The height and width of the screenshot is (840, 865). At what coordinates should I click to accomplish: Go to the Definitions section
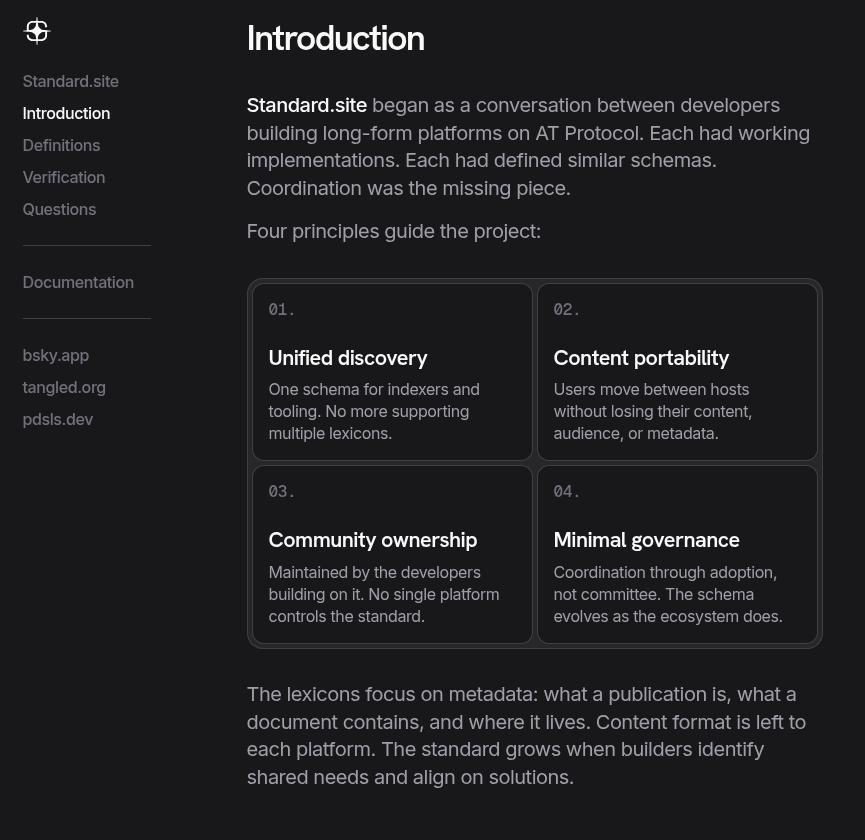[61, 145]
